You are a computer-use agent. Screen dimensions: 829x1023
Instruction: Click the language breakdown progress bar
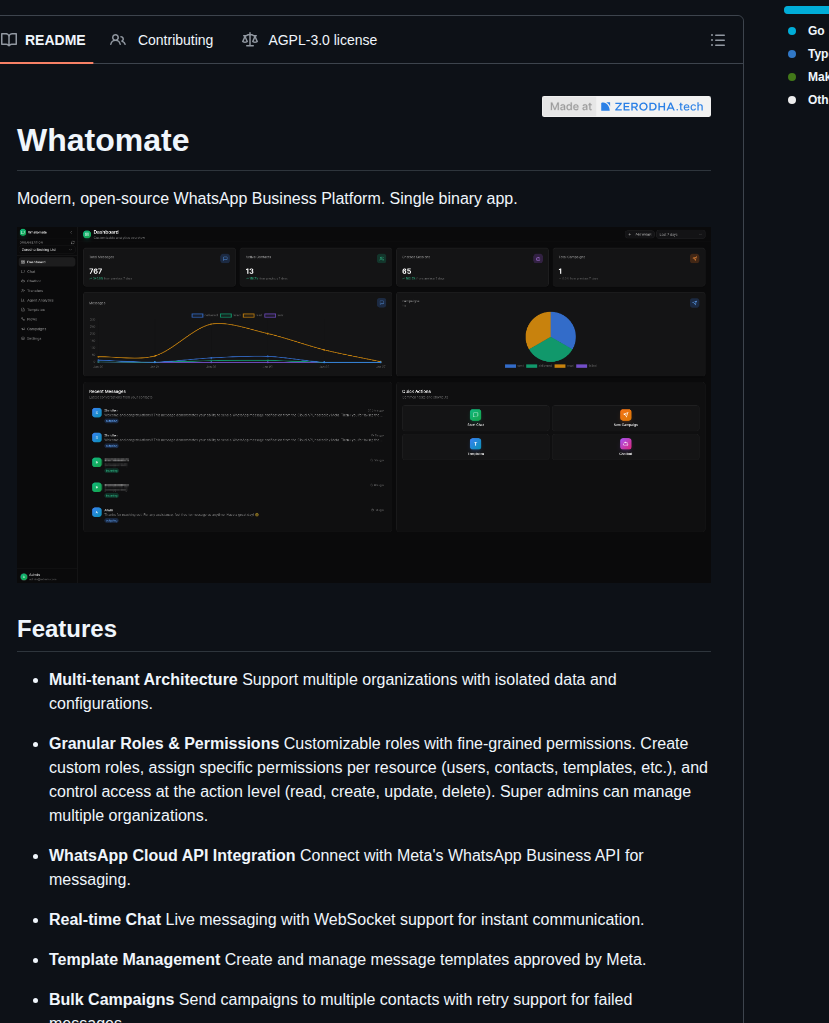[806, 10]
